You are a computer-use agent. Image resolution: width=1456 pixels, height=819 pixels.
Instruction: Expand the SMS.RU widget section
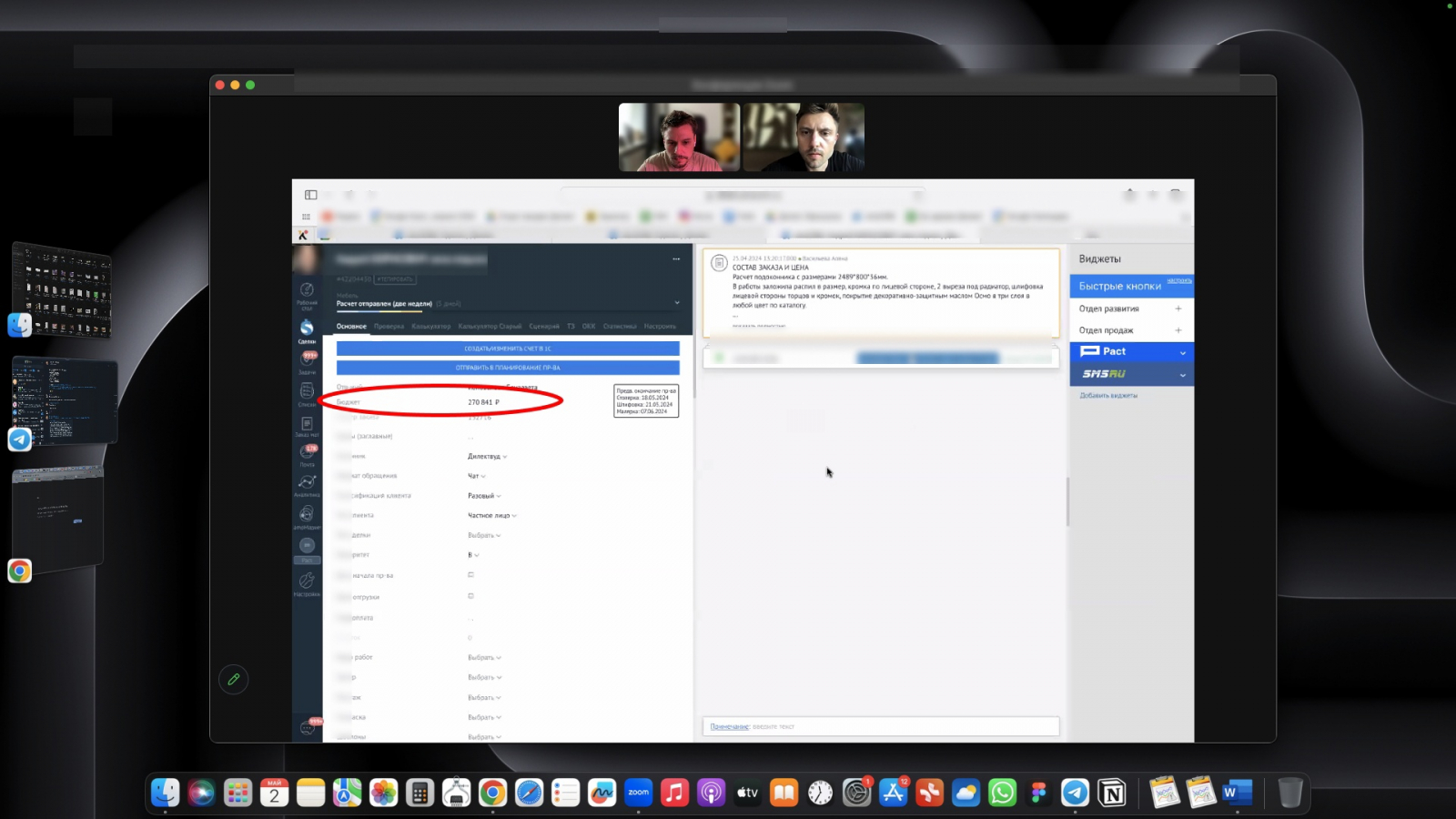click(x=1182, y=375)
